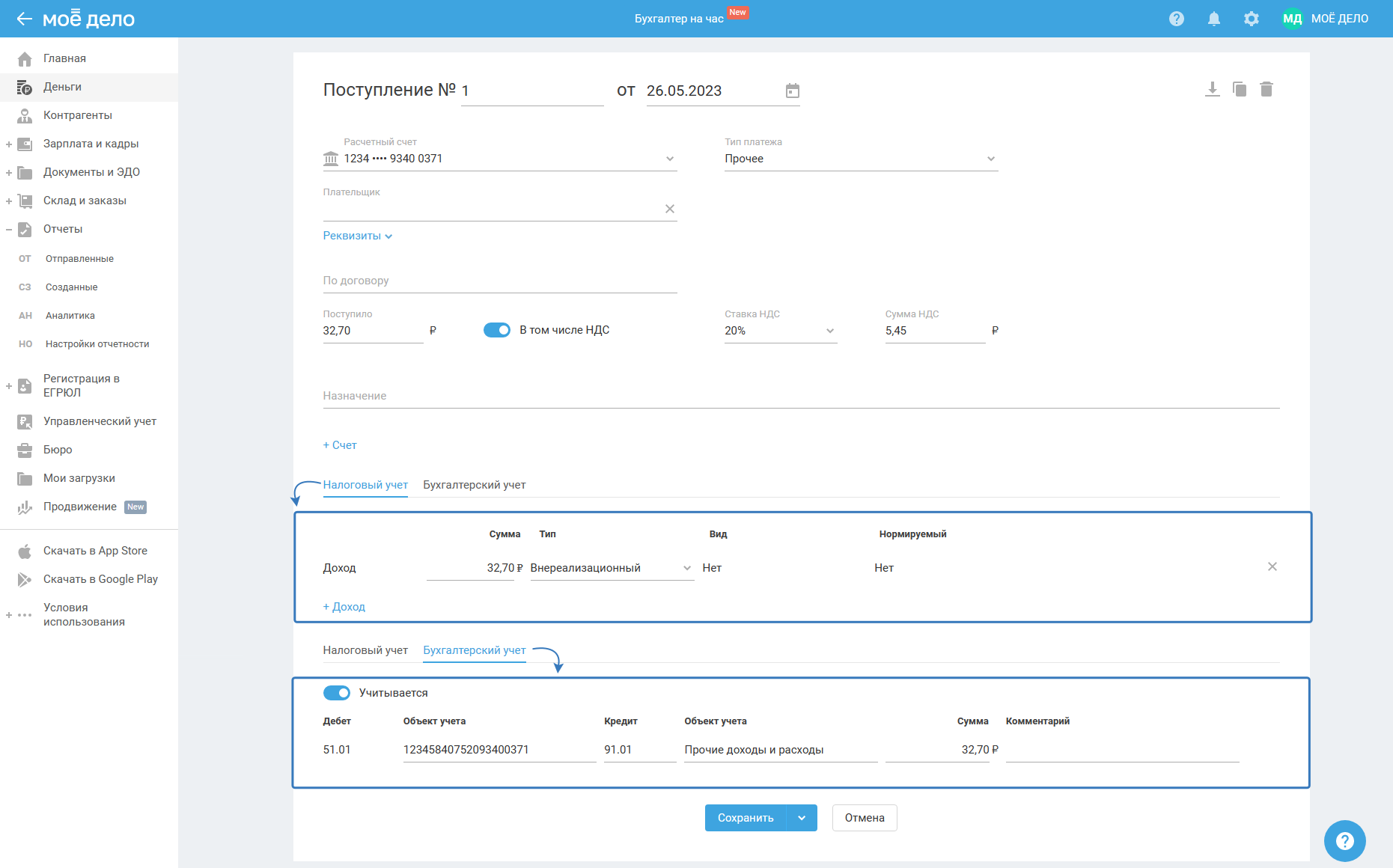Expand the Реквизиты section
The image size is (1393, 868).
point(357,236)
